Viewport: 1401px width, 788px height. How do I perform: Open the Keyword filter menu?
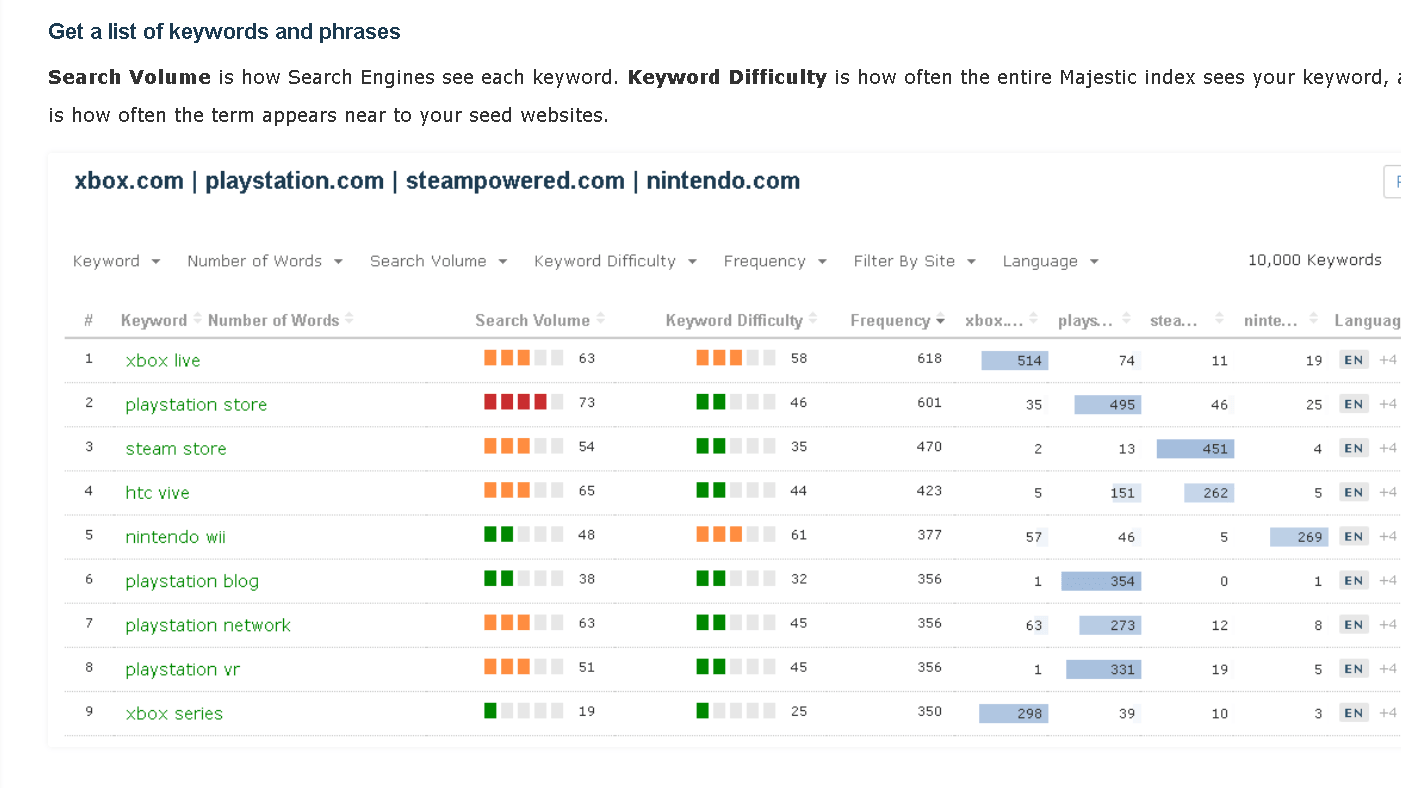(116, 261)
